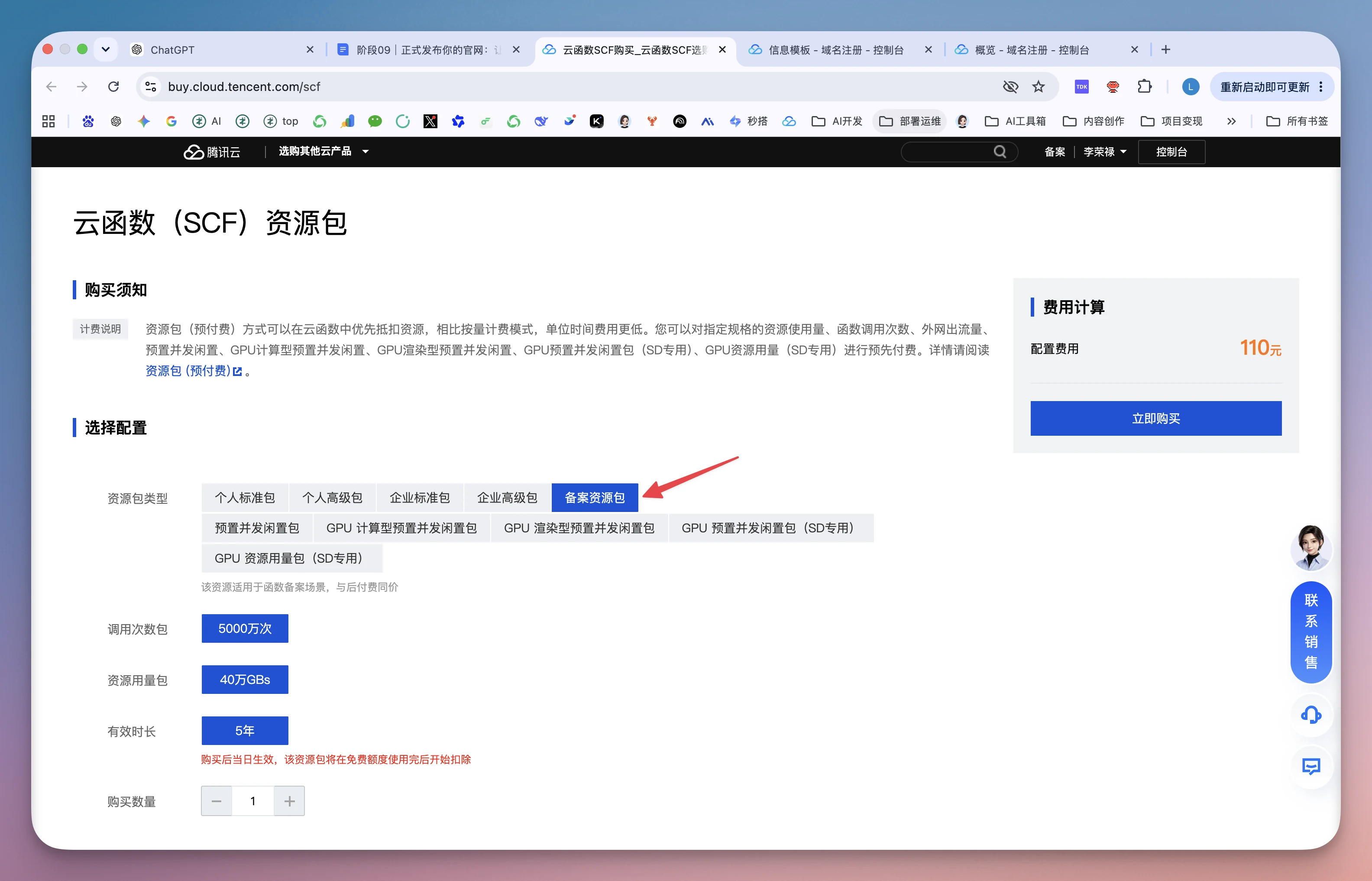The width and height of the screenshot is (1372, 881).
Task: Select the 预置并发闲置包 option
Action: [x=257, y=528]
